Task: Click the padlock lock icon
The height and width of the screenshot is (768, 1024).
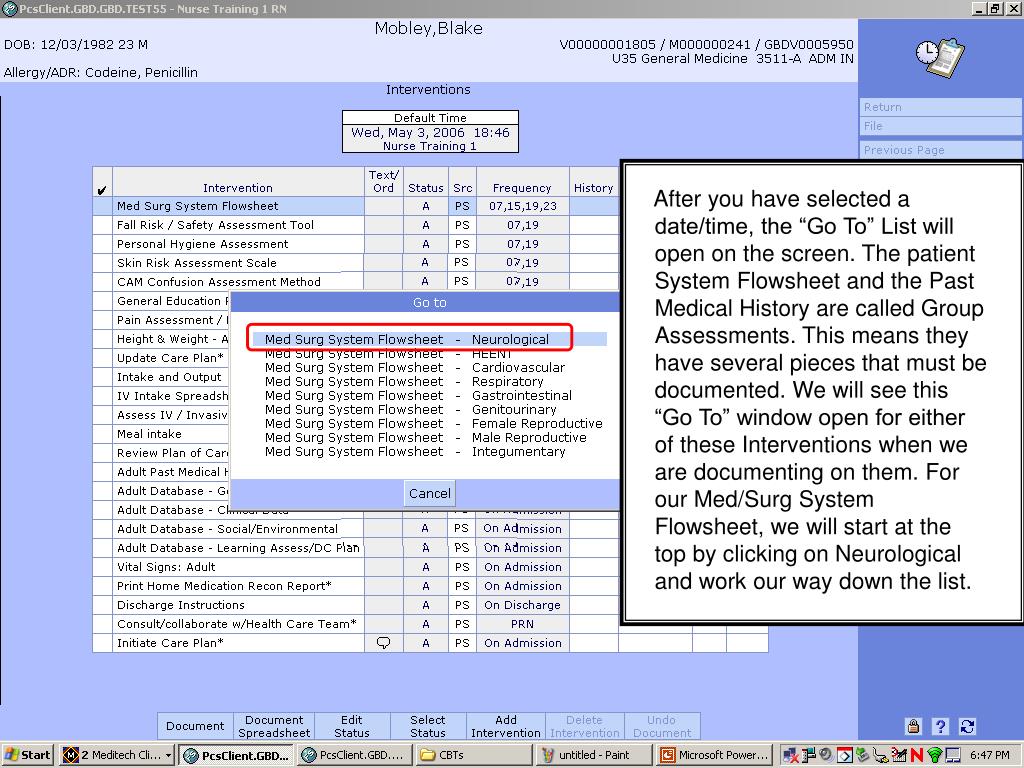Action: click(913, 726)
